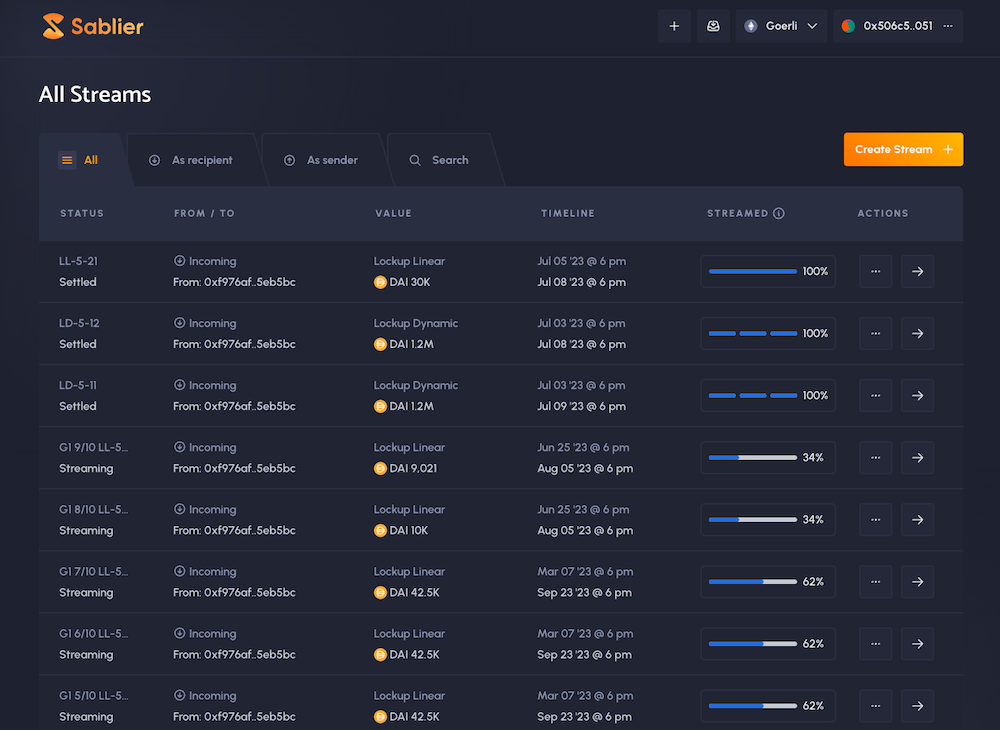Expand the Goerli network dropdown
Image resolution: width=1000 pixels, height=730 pixels.
pos(781,26)
